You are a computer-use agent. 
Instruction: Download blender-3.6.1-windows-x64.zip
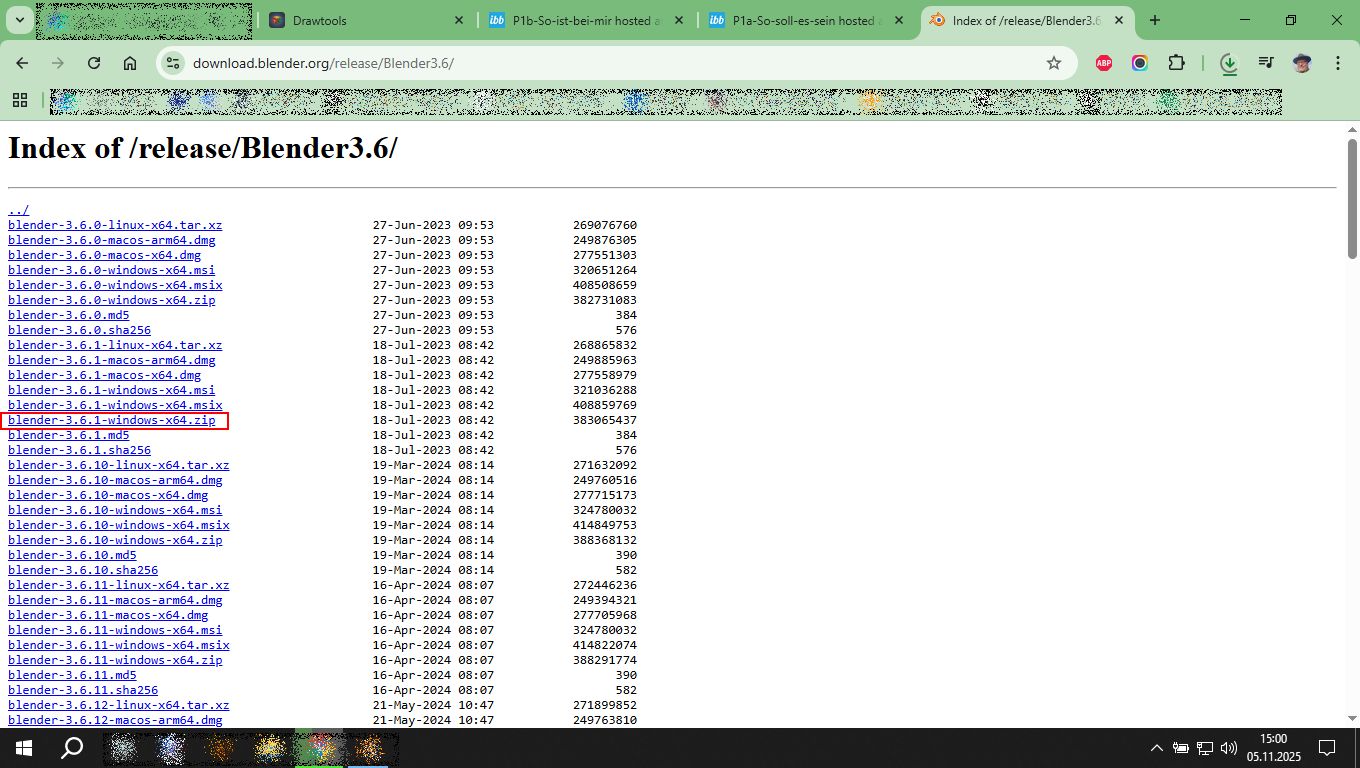coord(111,421)
